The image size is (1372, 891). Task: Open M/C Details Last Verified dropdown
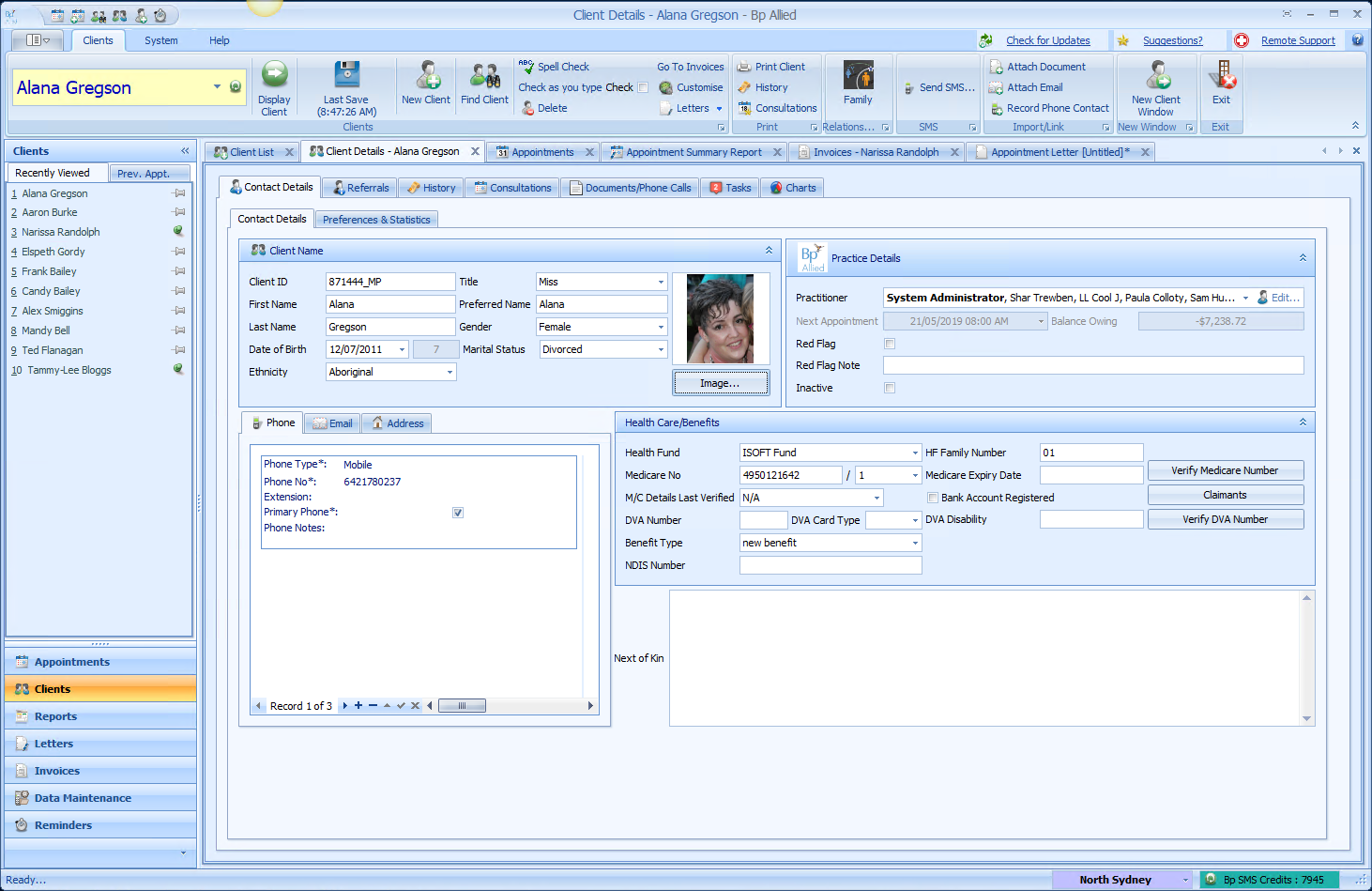click(x=877, y=498)
